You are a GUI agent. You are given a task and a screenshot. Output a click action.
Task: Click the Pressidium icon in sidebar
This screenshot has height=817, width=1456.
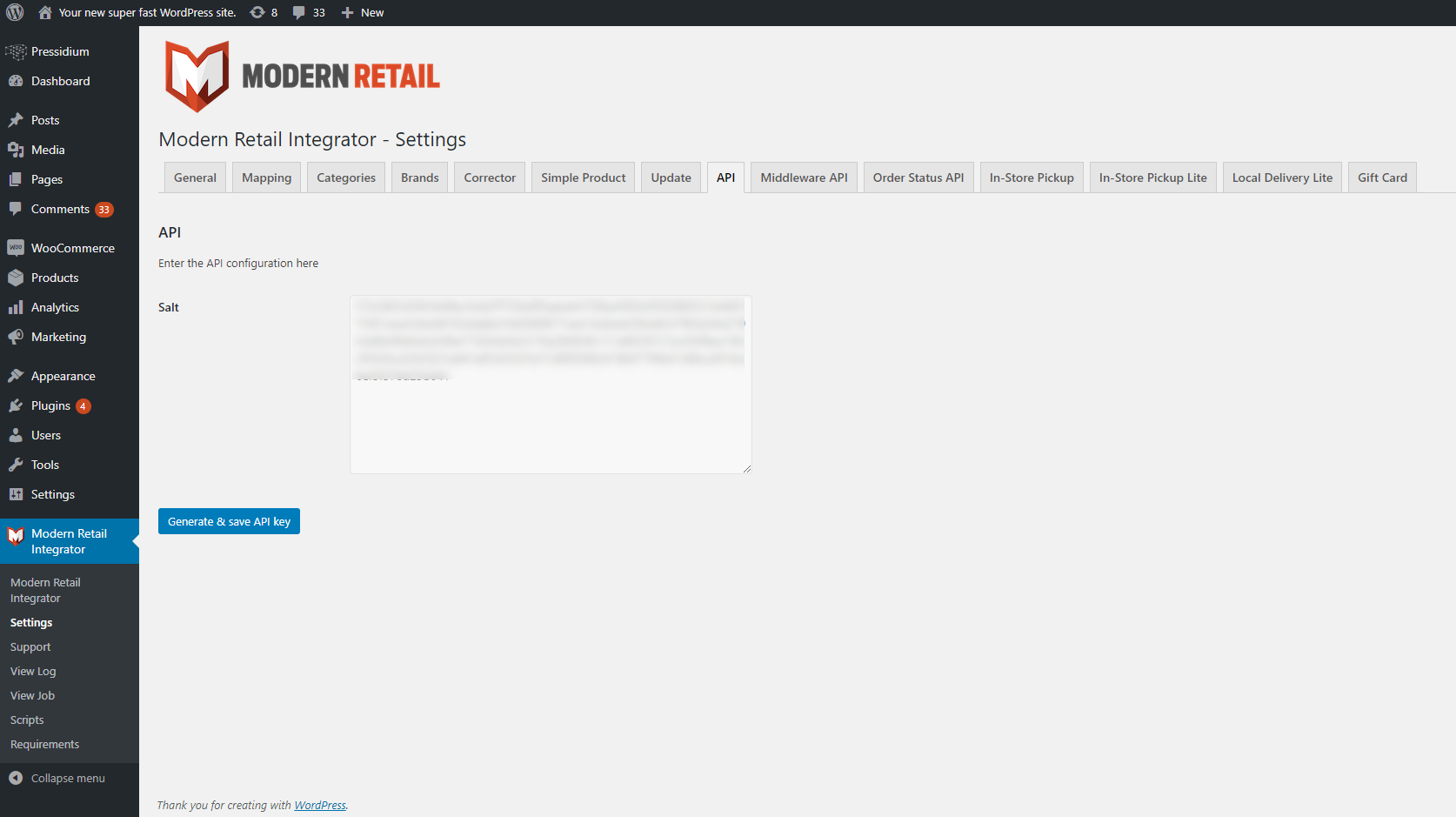pyautogui.click(x=16, y=52)
